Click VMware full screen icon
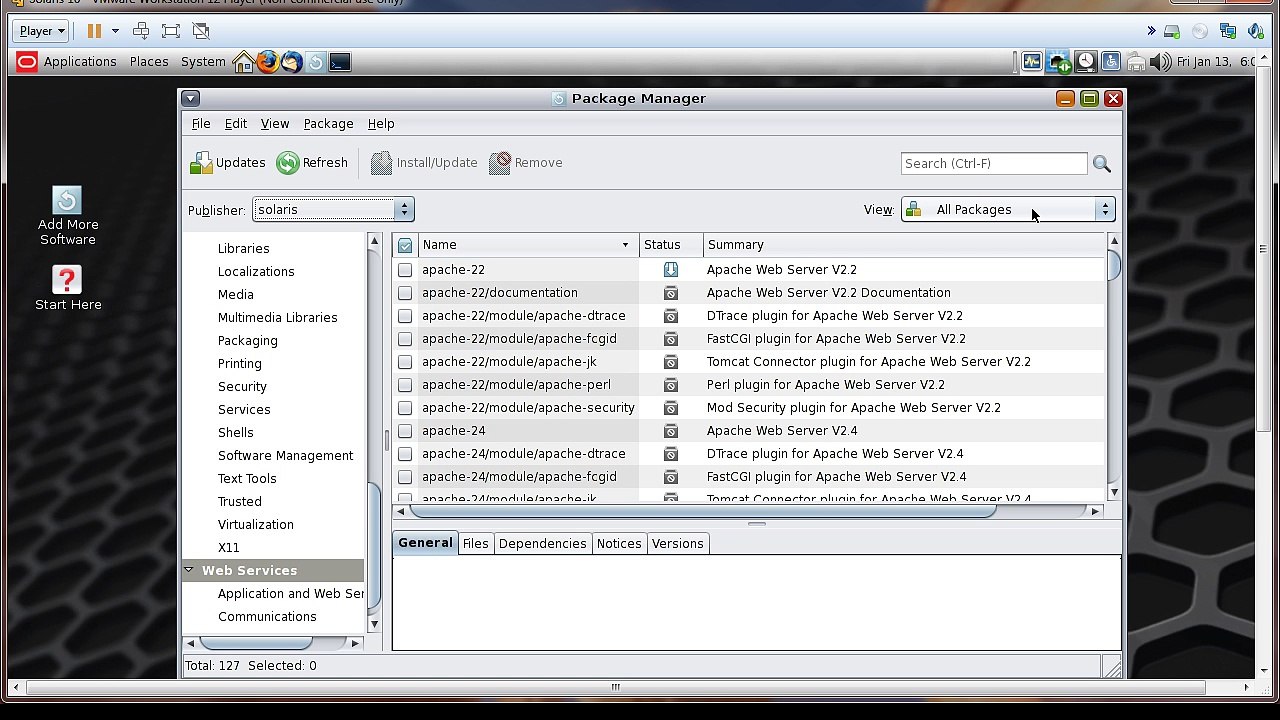The height and width of the screenshot is (720, 1280). [171, 31]
